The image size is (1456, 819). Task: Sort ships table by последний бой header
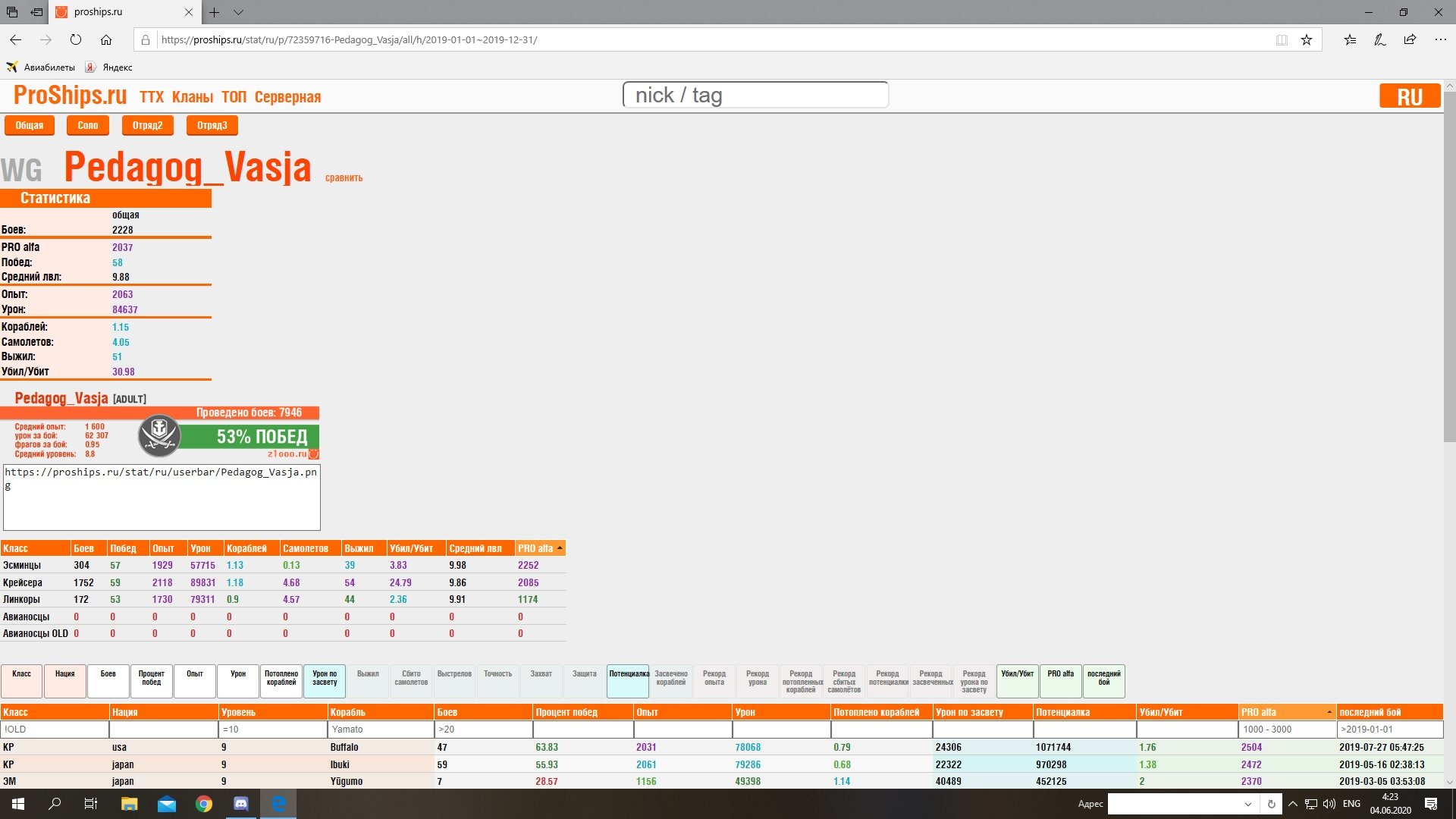pyautogui.click(x=1389, y=712)
